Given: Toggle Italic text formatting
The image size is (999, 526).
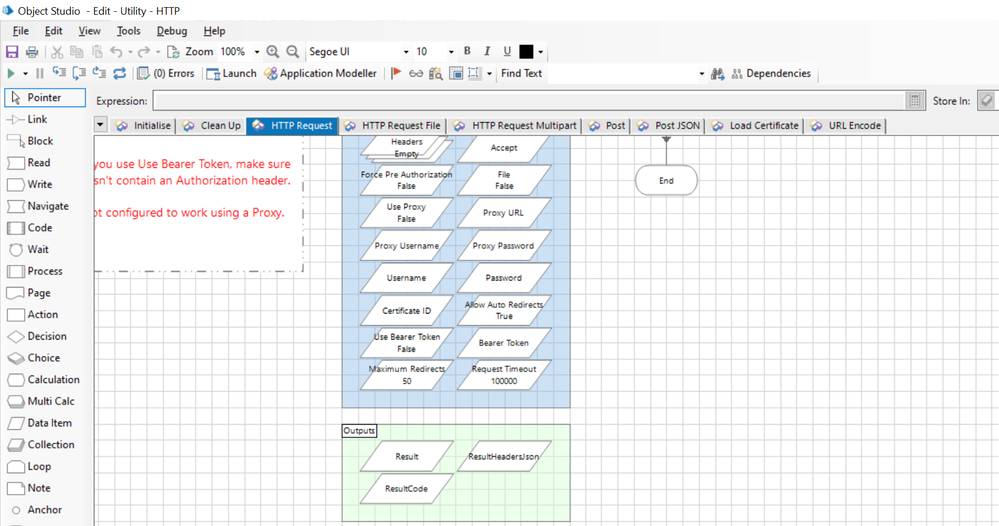Looking at the screenshot, I should pos(487,52).
